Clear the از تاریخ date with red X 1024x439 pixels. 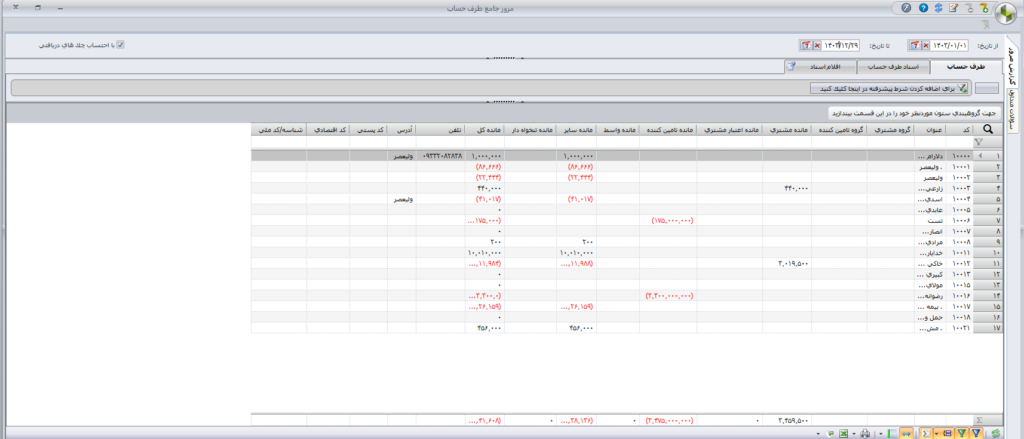click(x=926, y=45)
